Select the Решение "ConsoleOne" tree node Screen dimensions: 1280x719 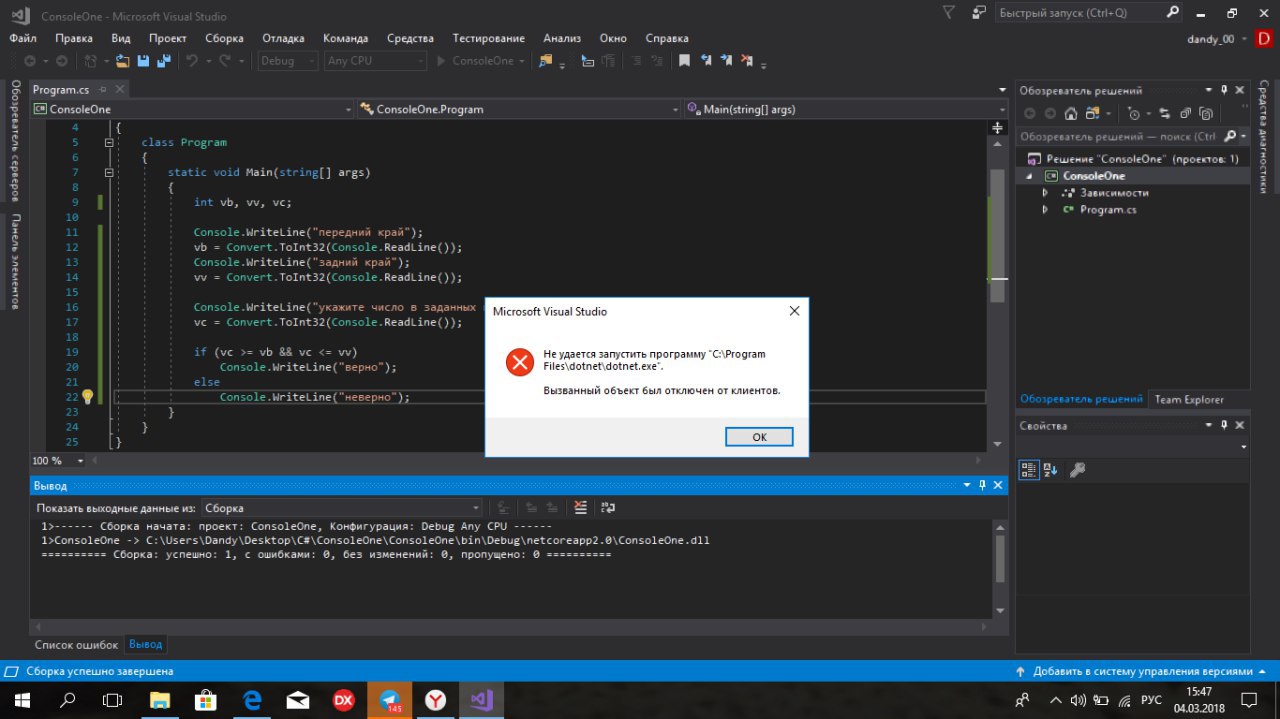point(1141,159)
